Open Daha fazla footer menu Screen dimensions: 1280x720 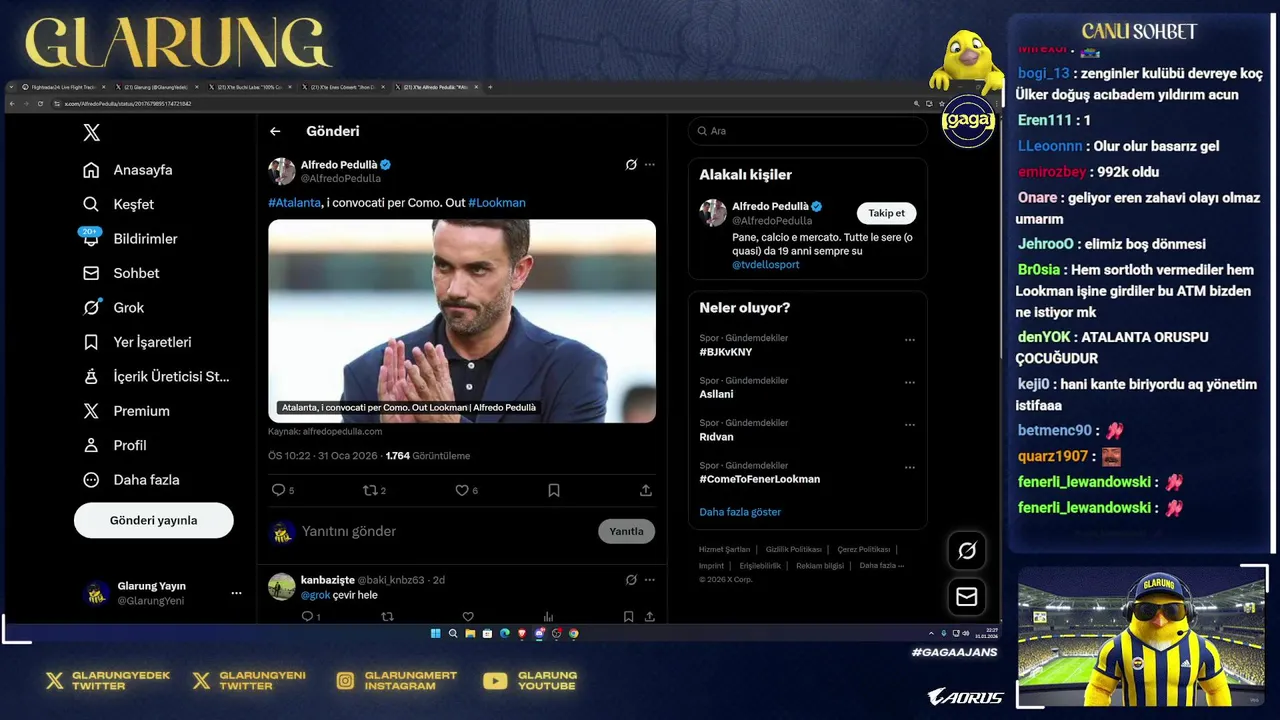click(882, 565)
